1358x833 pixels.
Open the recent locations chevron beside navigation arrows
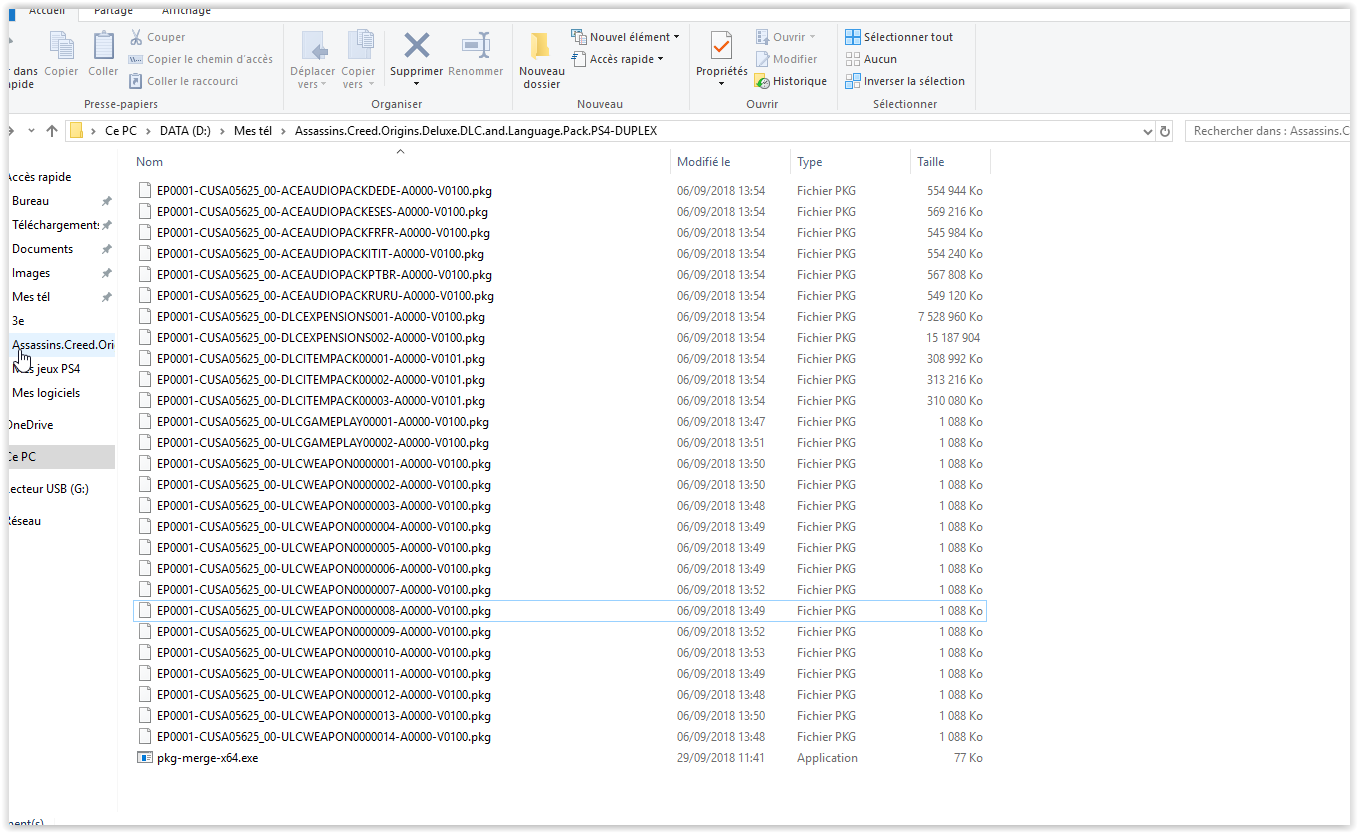[x=31, y=131]
